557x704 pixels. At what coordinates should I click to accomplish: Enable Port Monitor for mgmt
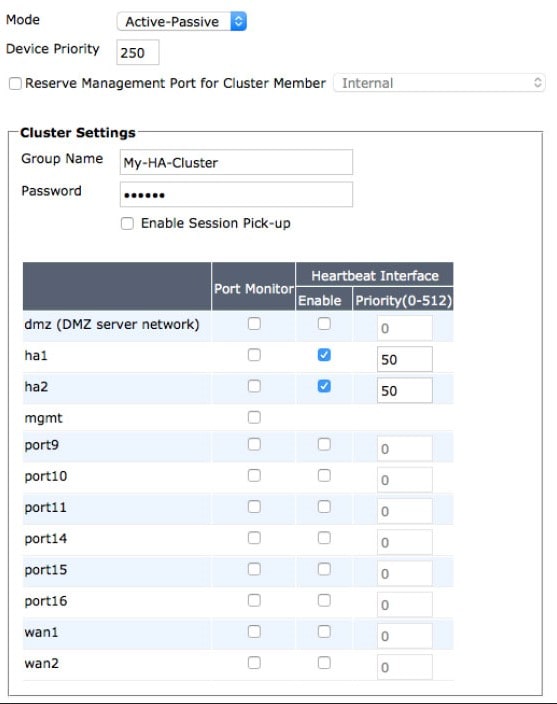click(x=254, y=418)
